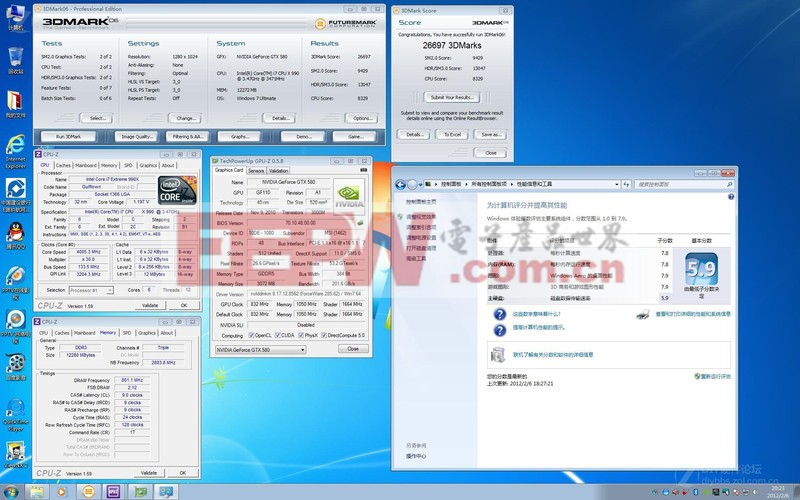Click the bus interface question mark in GPU-Z
Image resolution: width=800 pixels, height=500 pixels.
(363, 243)
